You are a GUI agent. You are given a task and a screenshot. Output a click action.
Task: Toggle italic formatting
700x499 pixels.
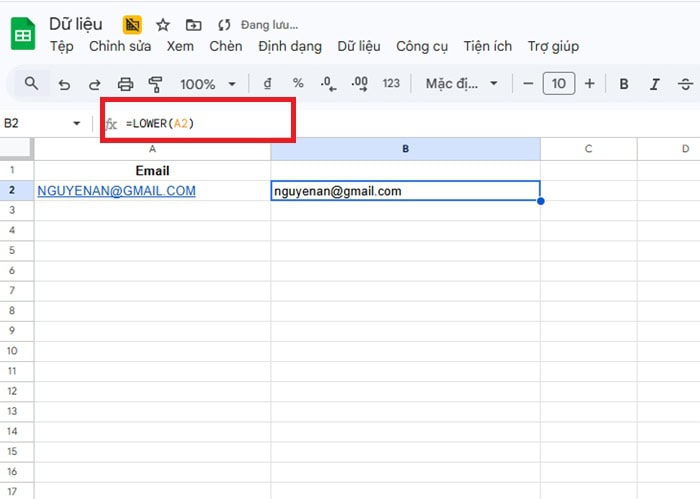click(x=655, y=84)
